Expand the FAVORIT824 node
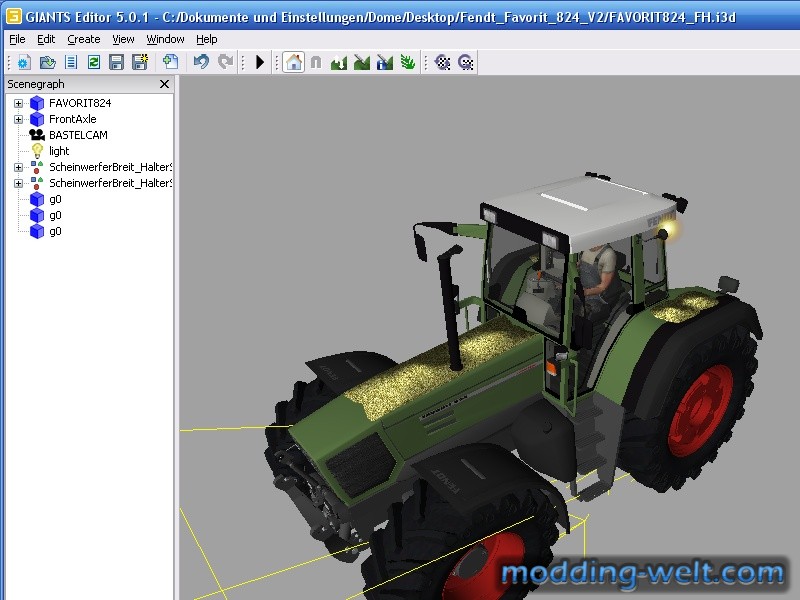Viewport: 800px width, 600px height. (x=18, y=104)
